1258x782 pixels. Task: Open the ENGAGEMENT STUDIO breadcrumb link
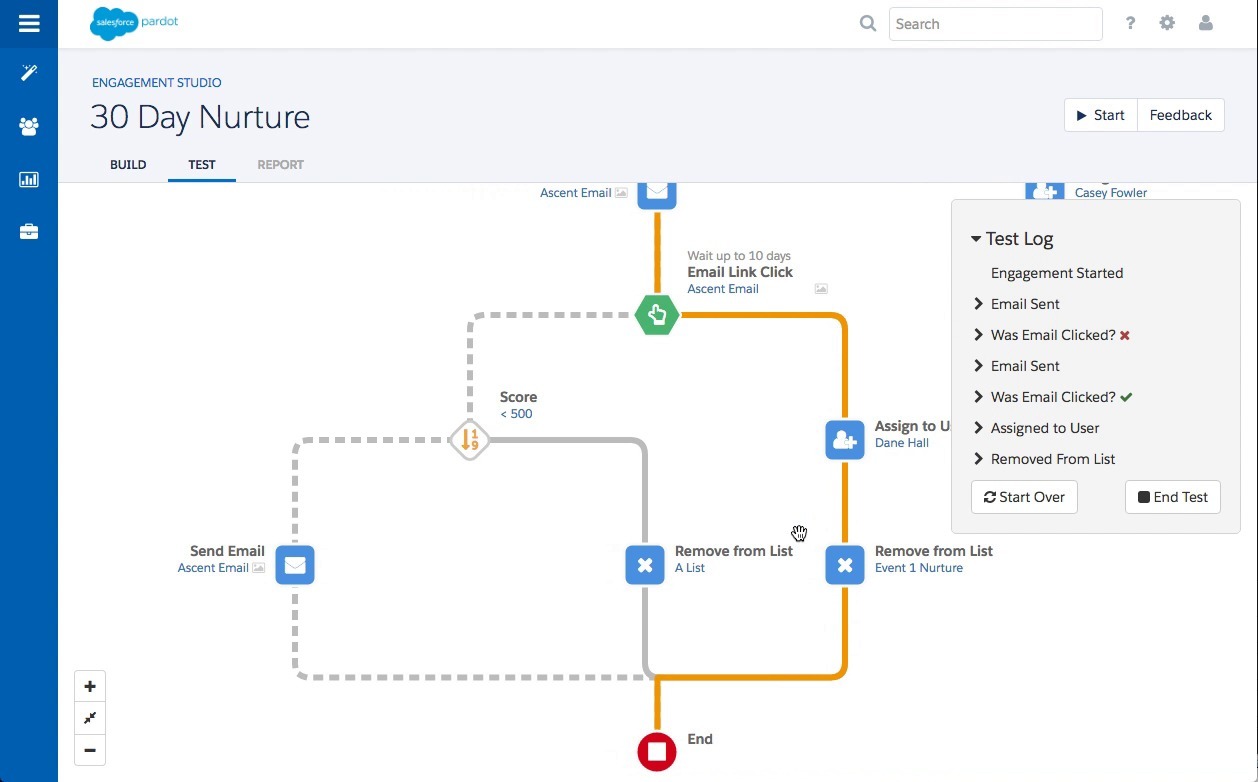[157, 83]
